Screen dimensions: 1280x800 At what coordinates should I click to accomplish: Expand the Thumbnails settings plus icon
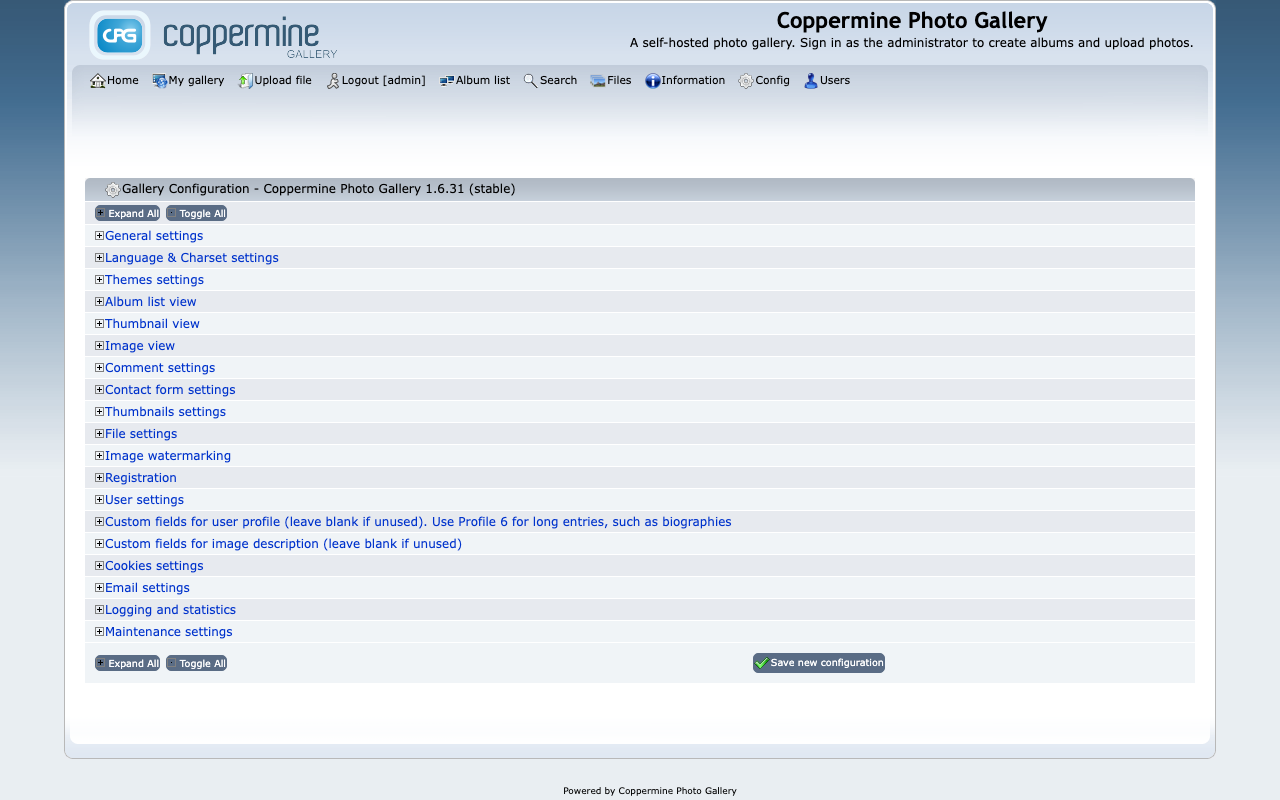point(99,412)
